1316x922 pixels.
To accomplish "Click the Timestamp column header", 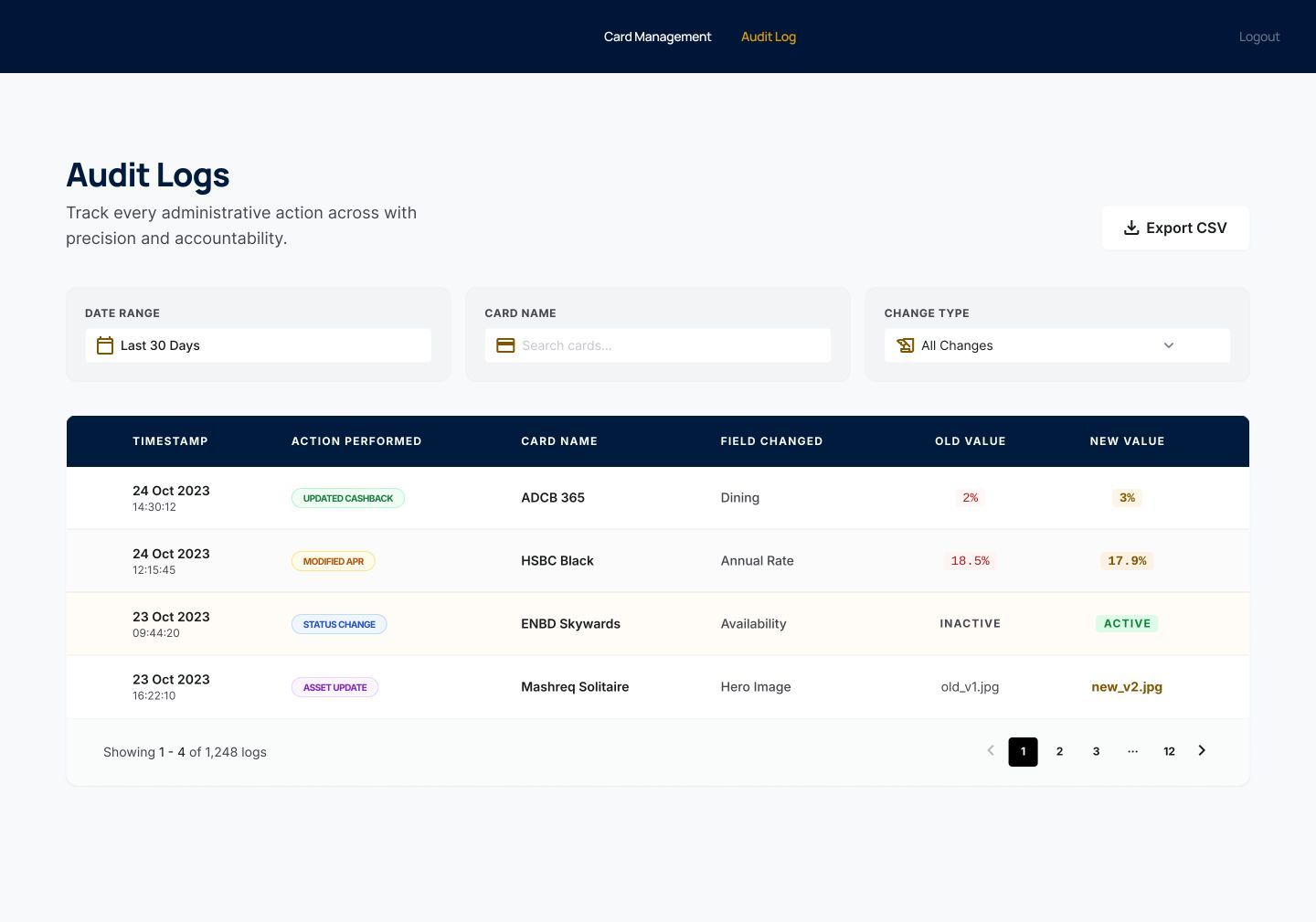I will pos(170,441).
